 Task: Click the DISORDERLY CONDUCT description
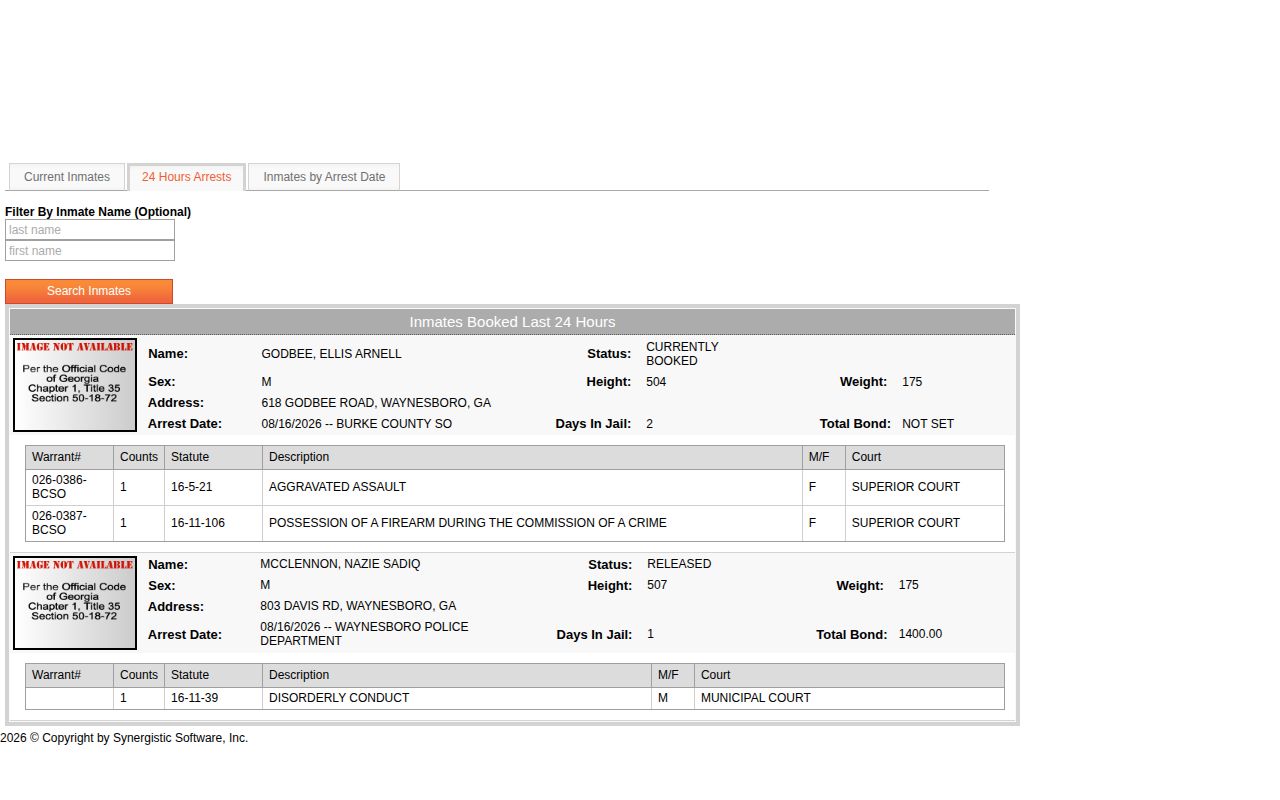pos(339,698)
